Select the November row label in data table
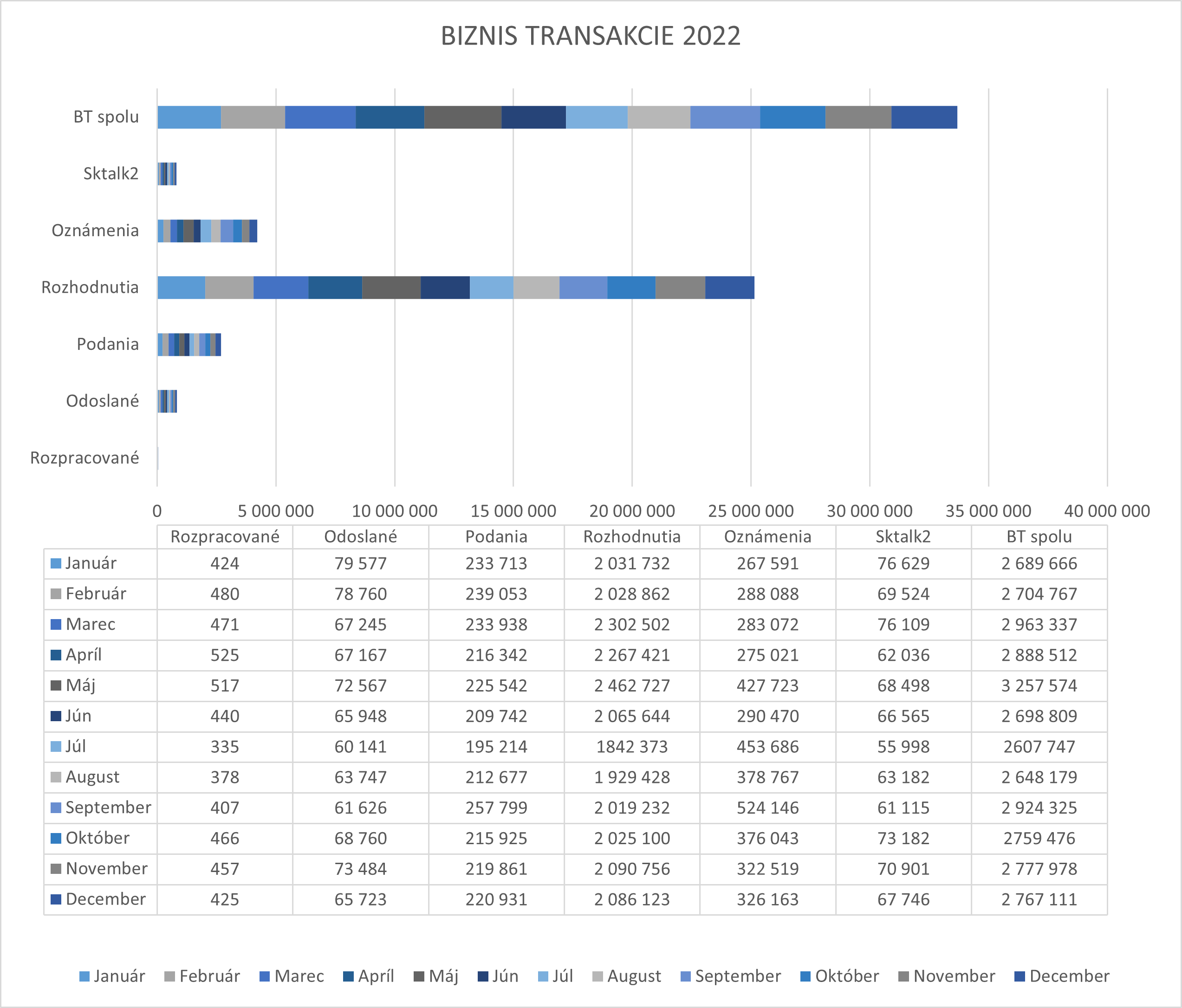 107,869
